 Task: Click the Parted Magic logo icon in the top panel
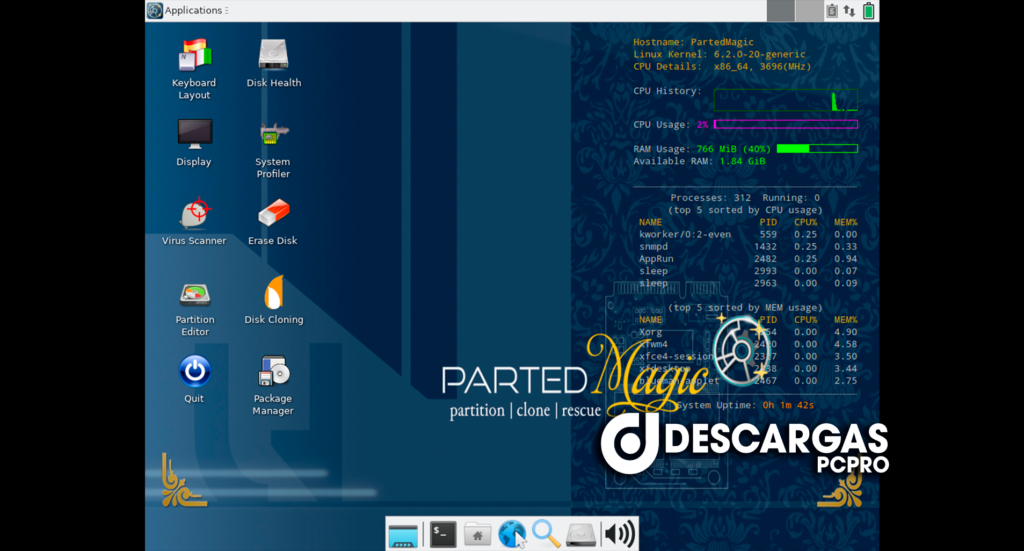click(x=155, y=10)
